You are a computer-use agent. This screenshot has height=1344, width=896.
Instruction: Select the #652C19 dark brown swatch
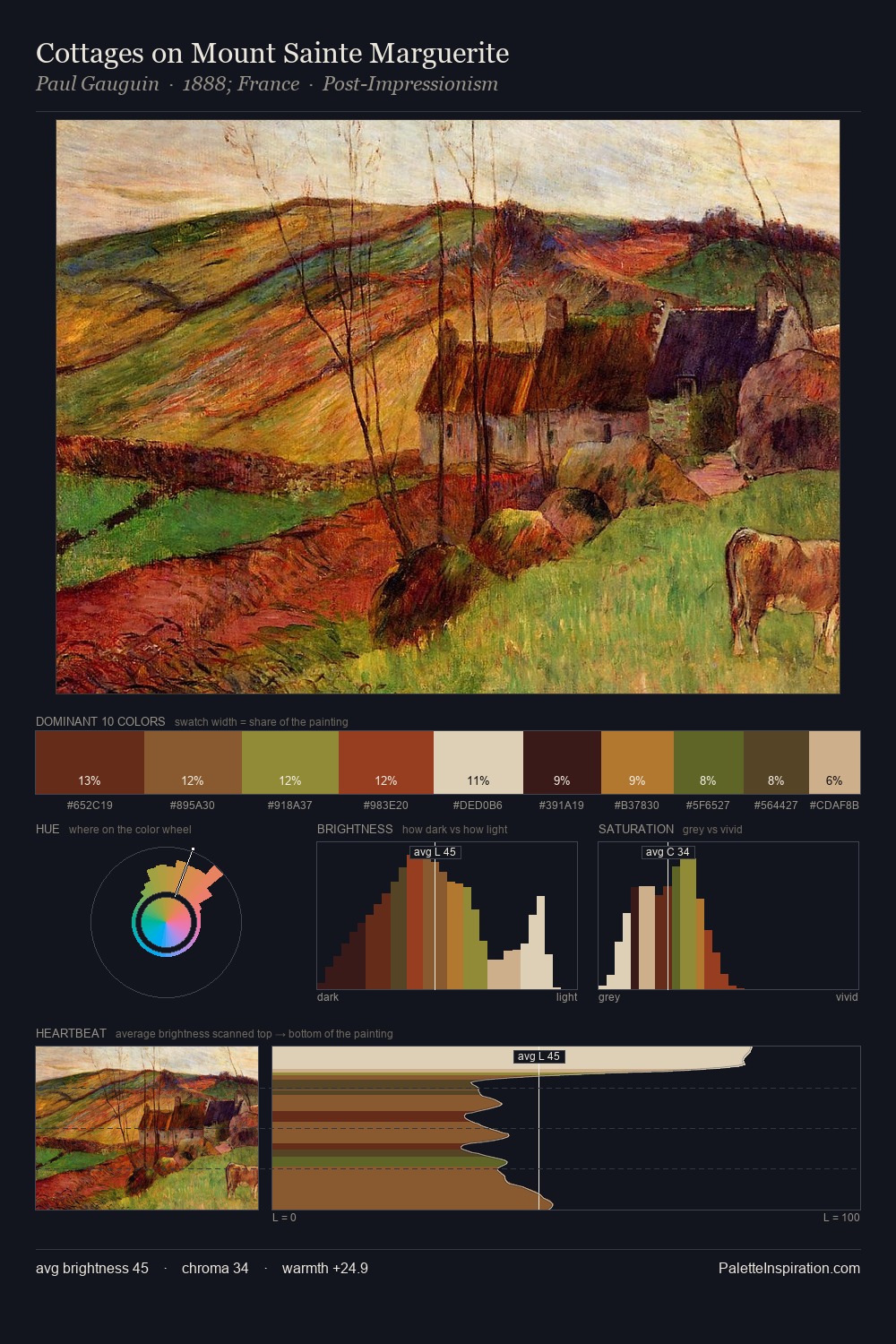pyautogui.click(x=90, y=762)
